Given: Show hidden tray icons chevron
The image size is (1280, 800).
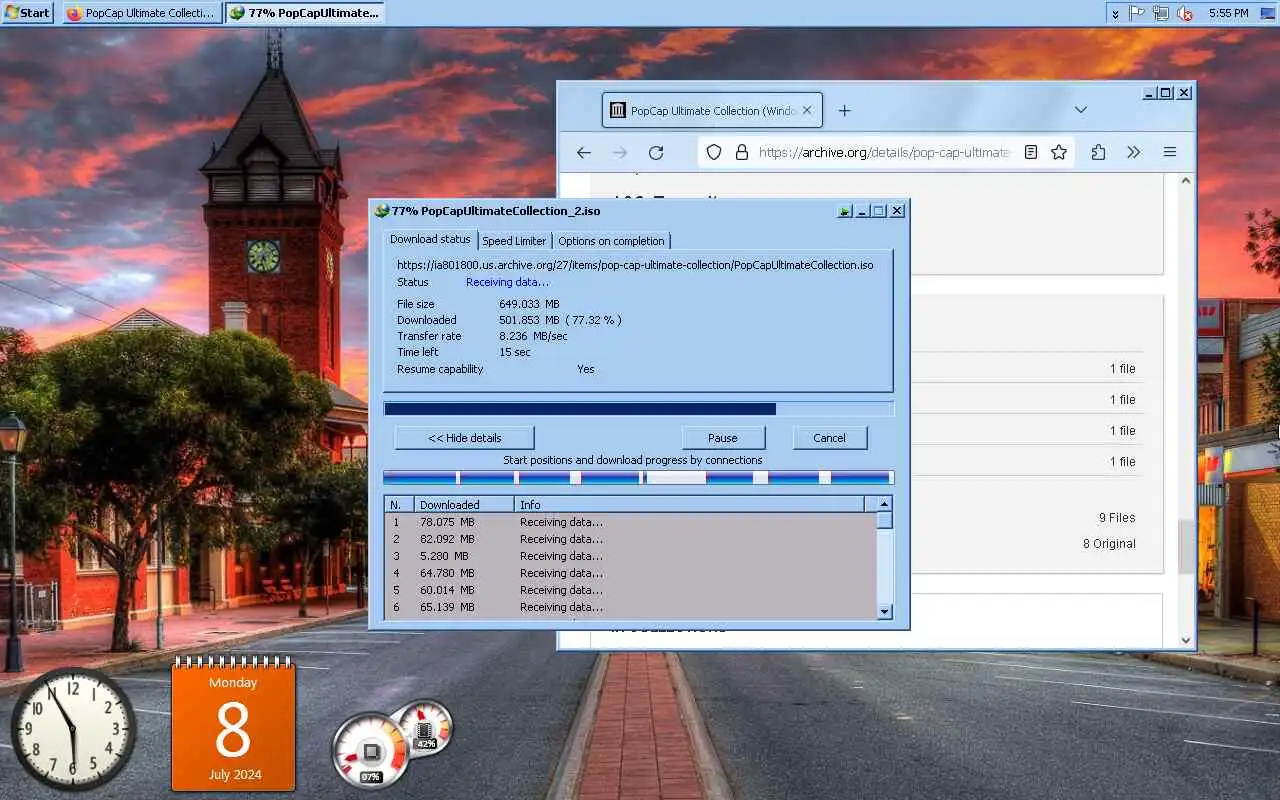Looking at the screenshot, I should [x=1115, y=13].
